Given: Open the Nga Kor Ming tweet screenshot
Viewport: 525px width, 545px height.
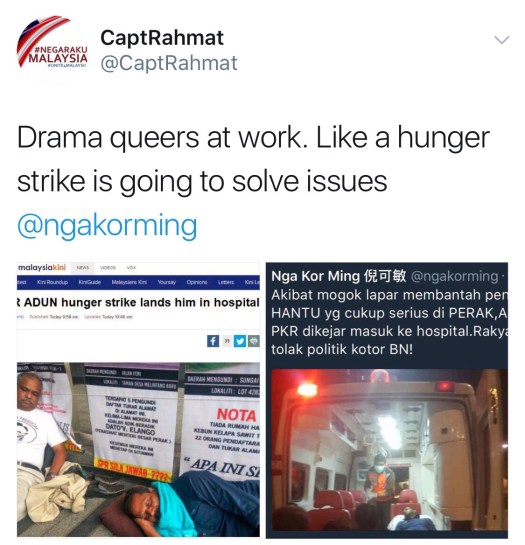Looking at the screenshot, I should [387, 399].
